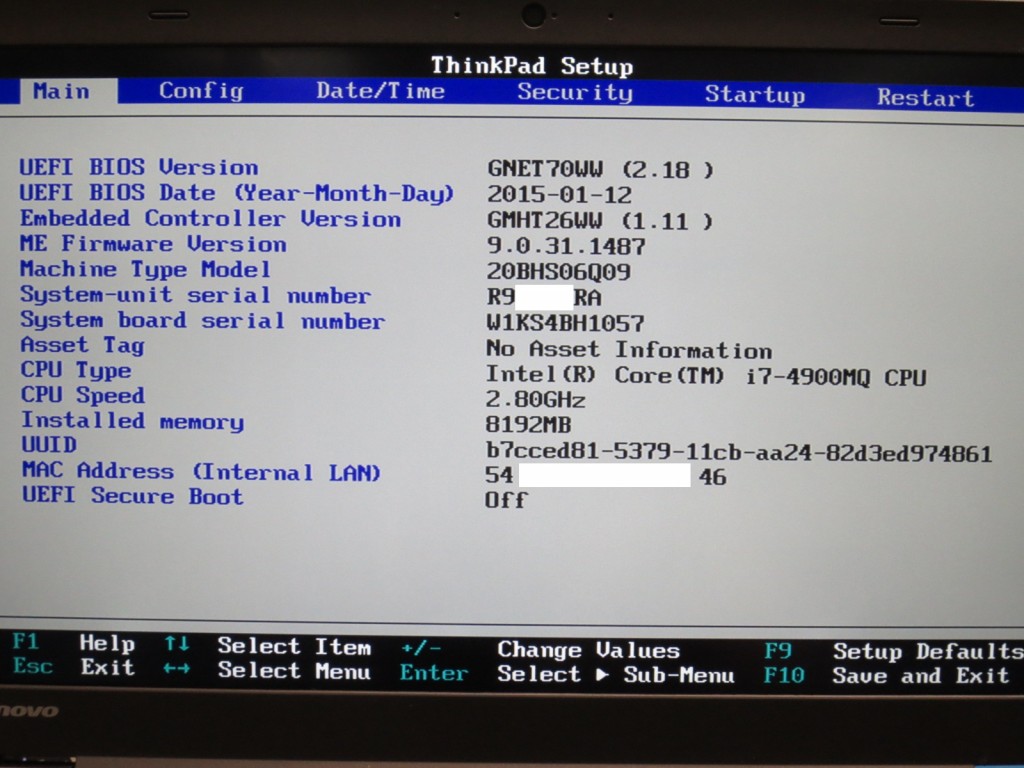Click the Esc Exit key hint
1024x768 pixels.
tap(74, 667)
